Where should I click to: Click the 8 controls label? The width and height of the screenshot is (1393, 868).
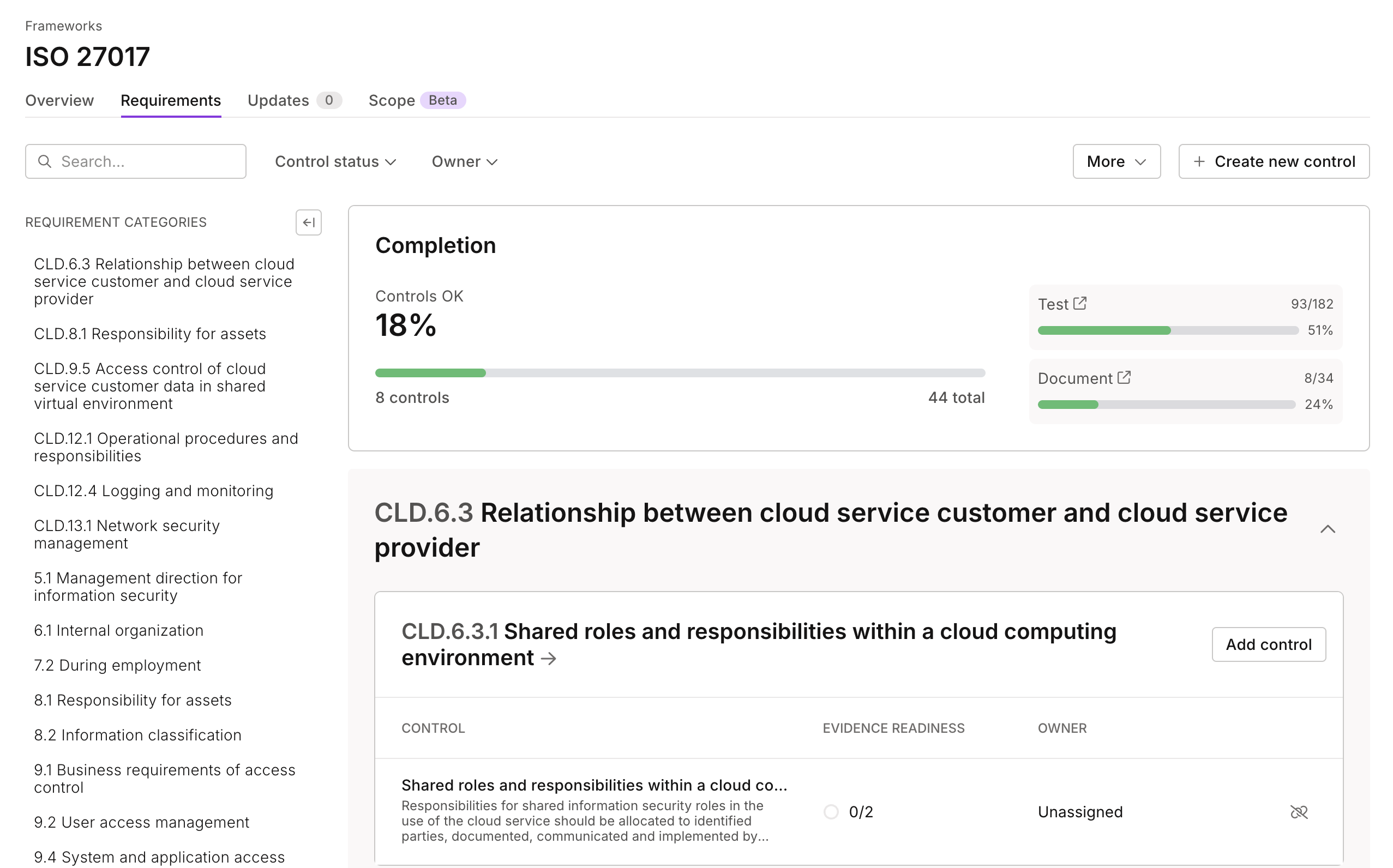click(x=412, y=397)
